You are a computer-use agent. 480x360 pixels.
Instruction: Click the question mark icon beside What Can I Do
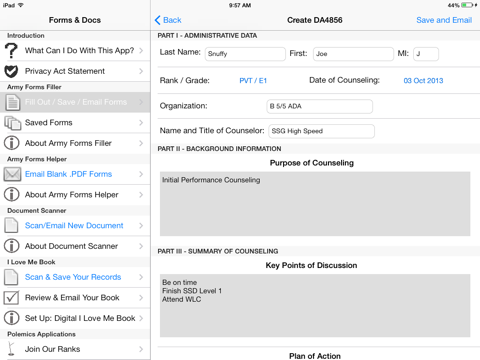click(x=11, y=51)
